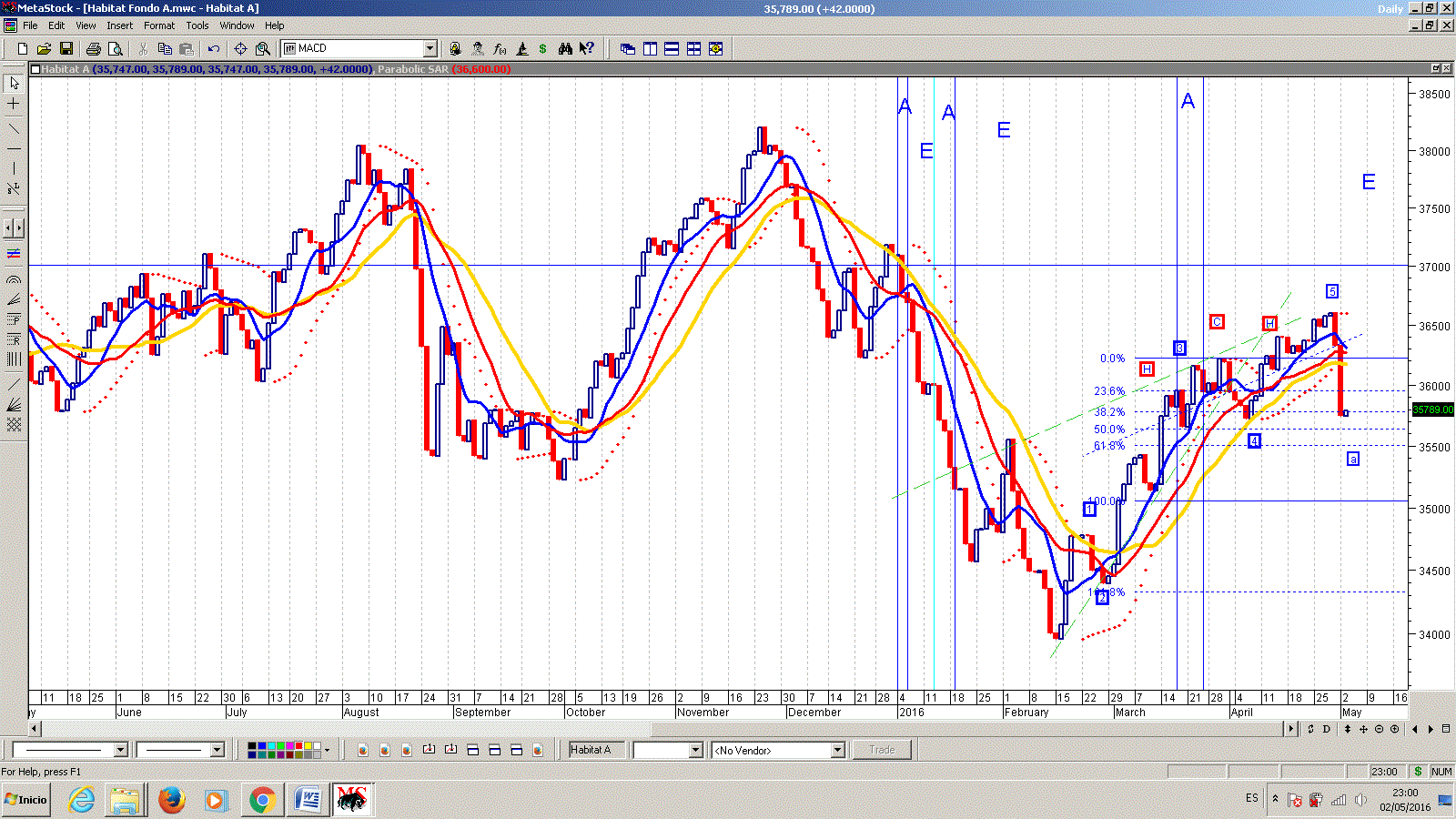Click the Copy icon in toolbar
The height and width of the screenshot is (819, 1456).
pyautogui.click(x=165, y=48)
